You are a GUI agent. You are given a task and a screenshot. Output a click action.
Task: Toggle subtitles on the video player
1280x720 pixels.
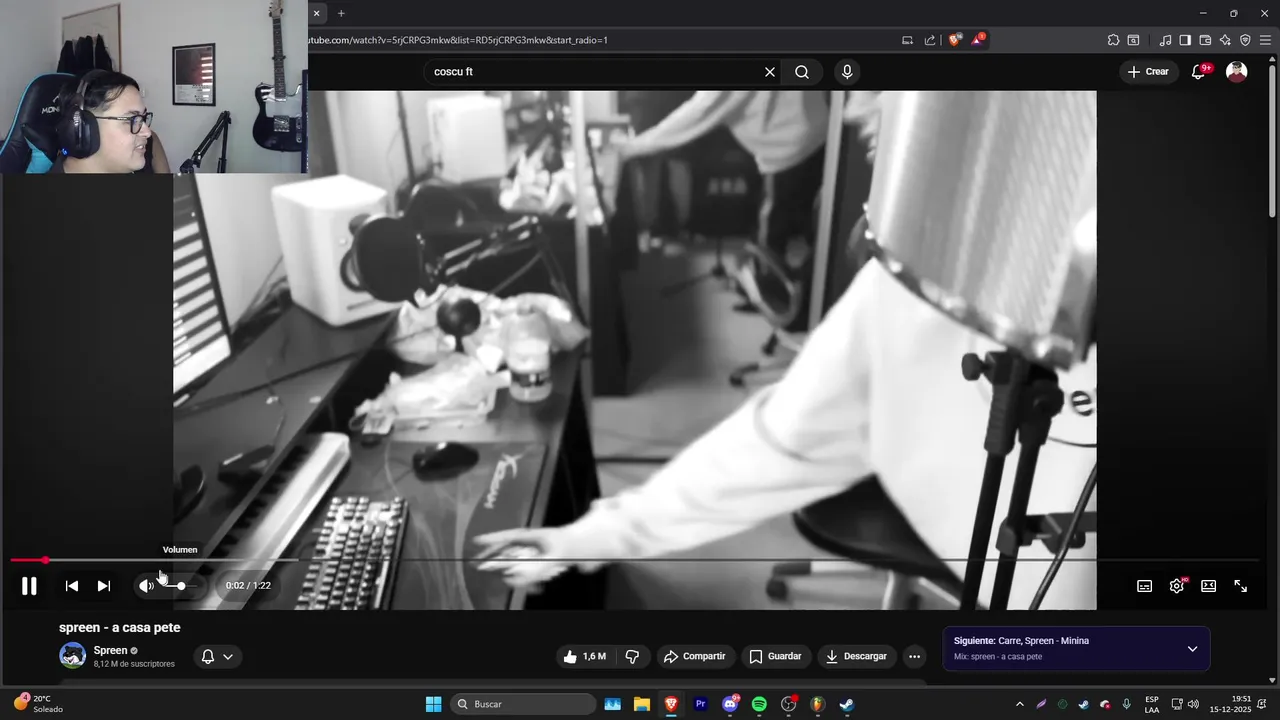pyautogui.click(x=1144, y=586)
